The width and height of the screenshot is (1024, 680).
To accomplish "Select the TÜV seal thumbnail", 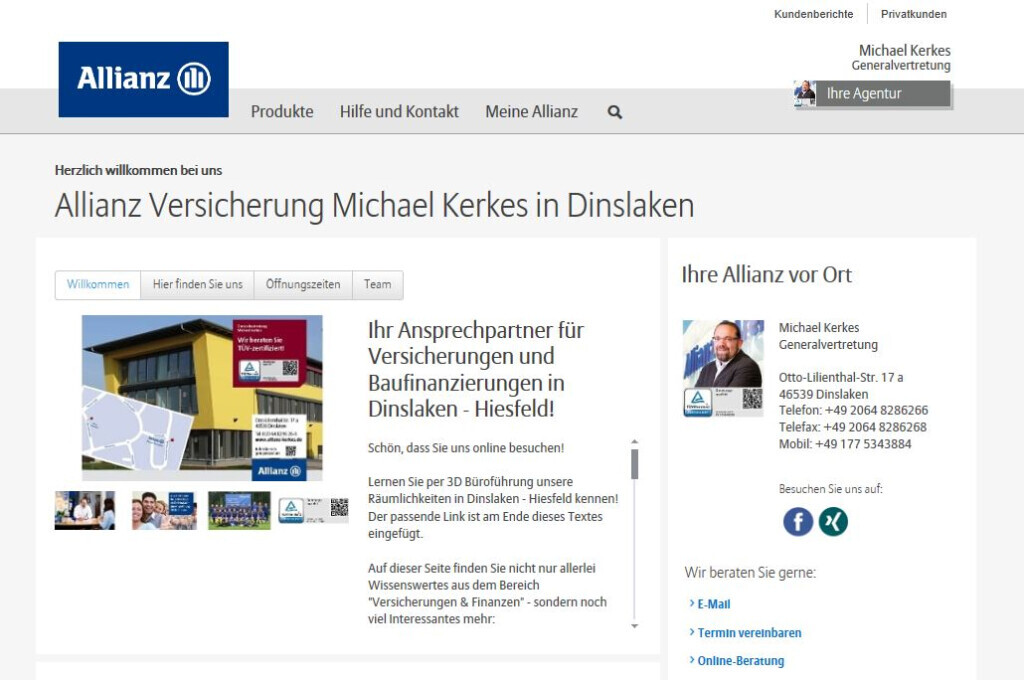I will pos(291,508).
